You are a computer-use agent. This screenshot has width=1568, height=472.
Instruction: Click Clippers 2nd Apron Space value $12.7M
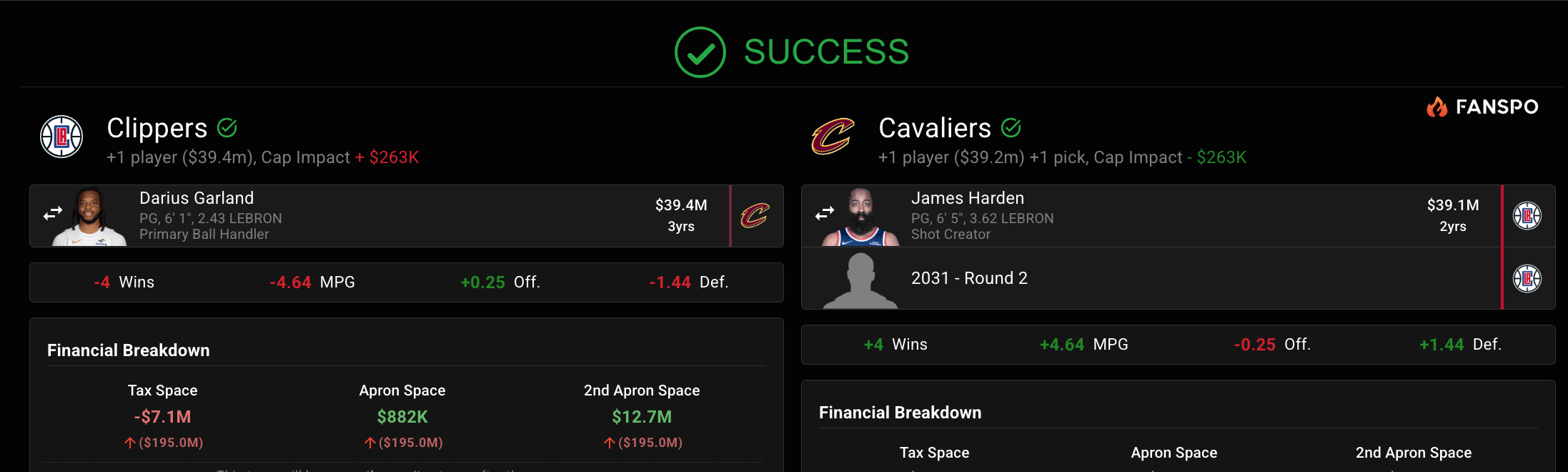coord(642,417)
